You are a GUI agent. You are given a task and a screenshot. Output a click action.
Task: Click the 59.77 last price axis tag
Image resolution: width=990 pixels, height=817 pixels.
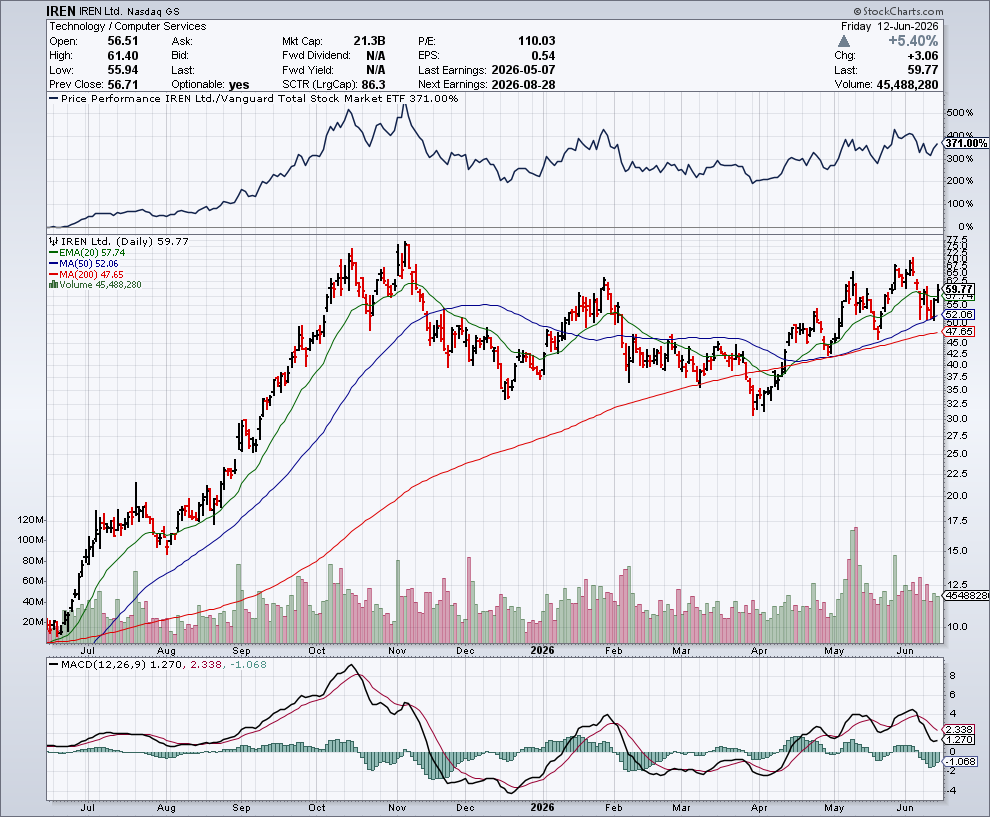[960, 289]
